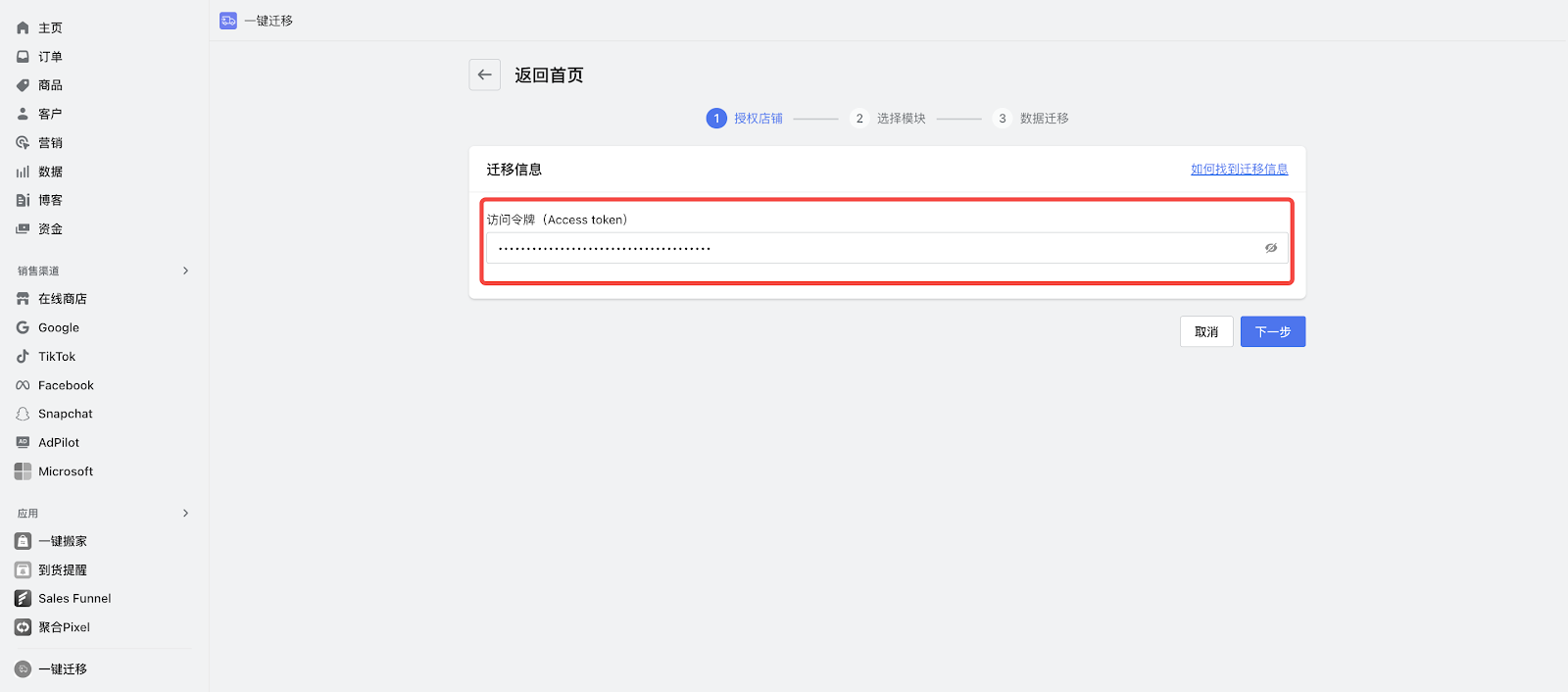Image resolution: width=1568 pixels, height=692 pixels.
Task: Open 如何找到迁移信息 help link
Action: 1239,170
